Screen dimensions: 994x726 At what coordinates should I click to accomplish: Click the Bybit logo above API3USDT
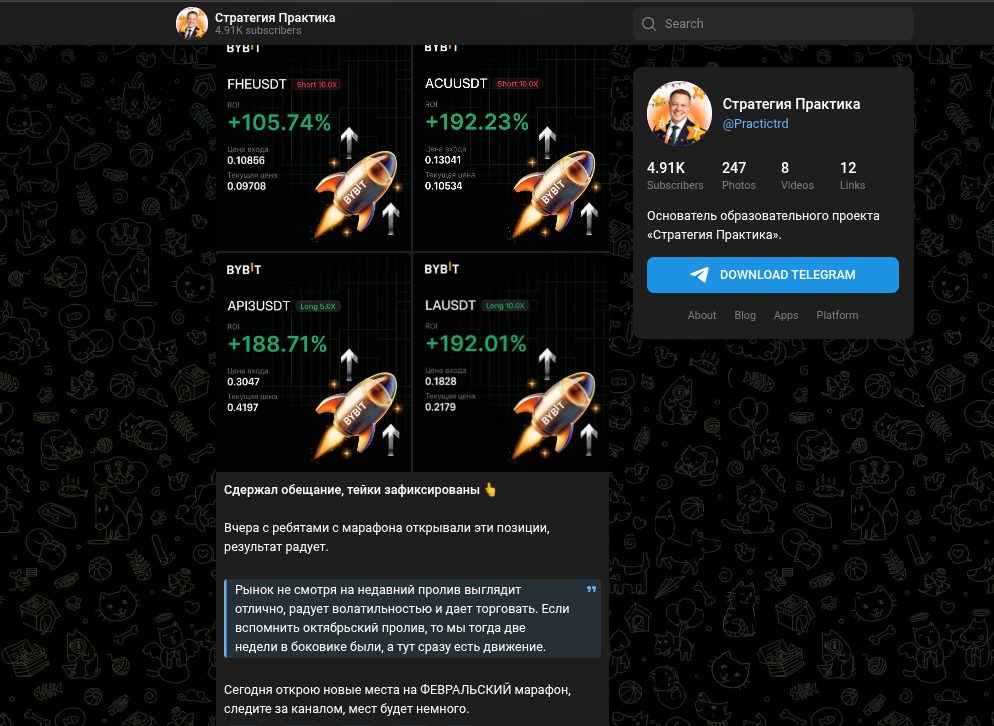pos(244,269)
